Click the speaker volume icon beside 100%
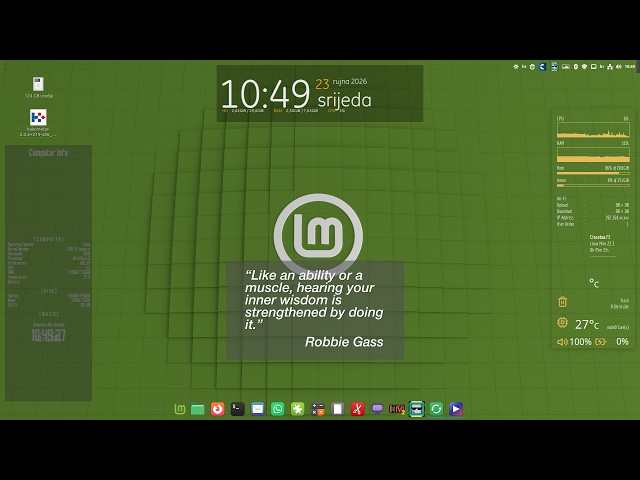 (x=562, y=342)
